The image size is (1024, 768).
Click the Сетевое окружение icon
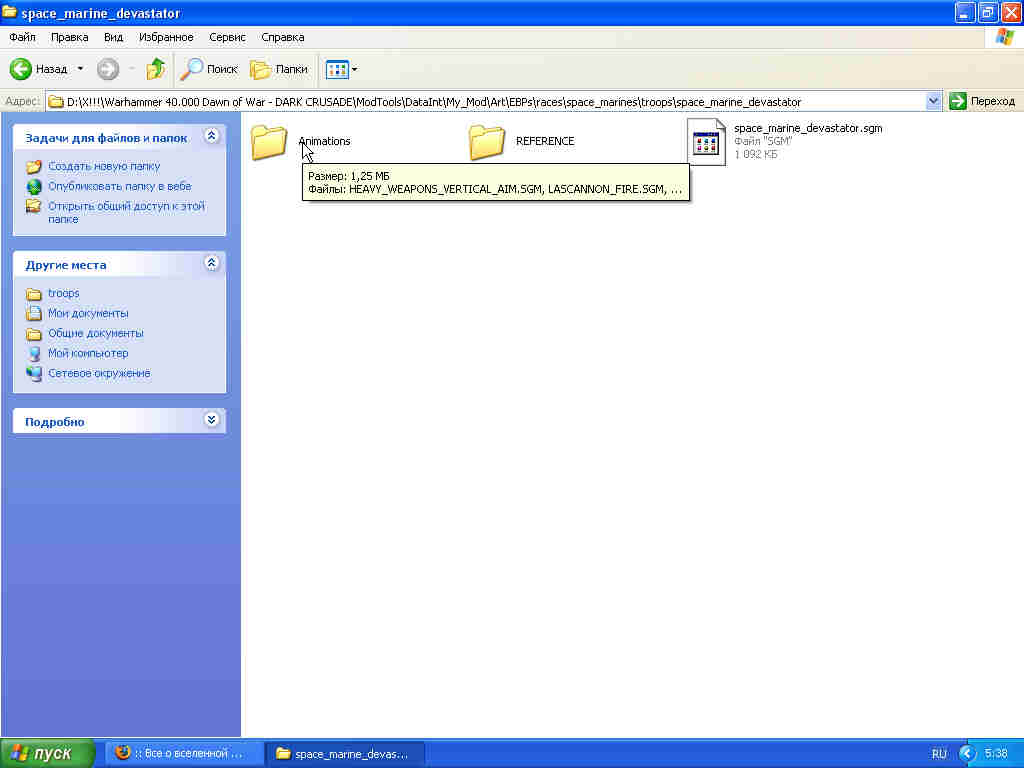(x=34, y=374)
